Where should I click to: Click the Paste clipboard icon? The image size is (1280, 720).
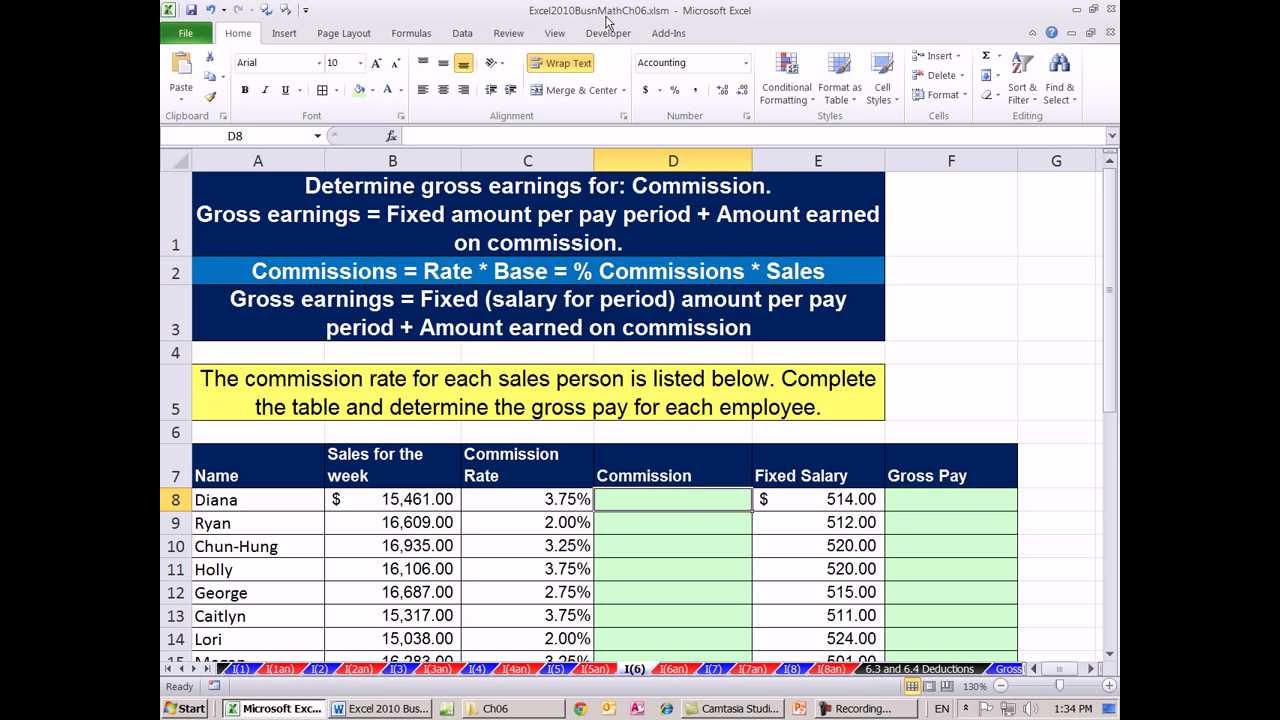(x=181, y=64)
